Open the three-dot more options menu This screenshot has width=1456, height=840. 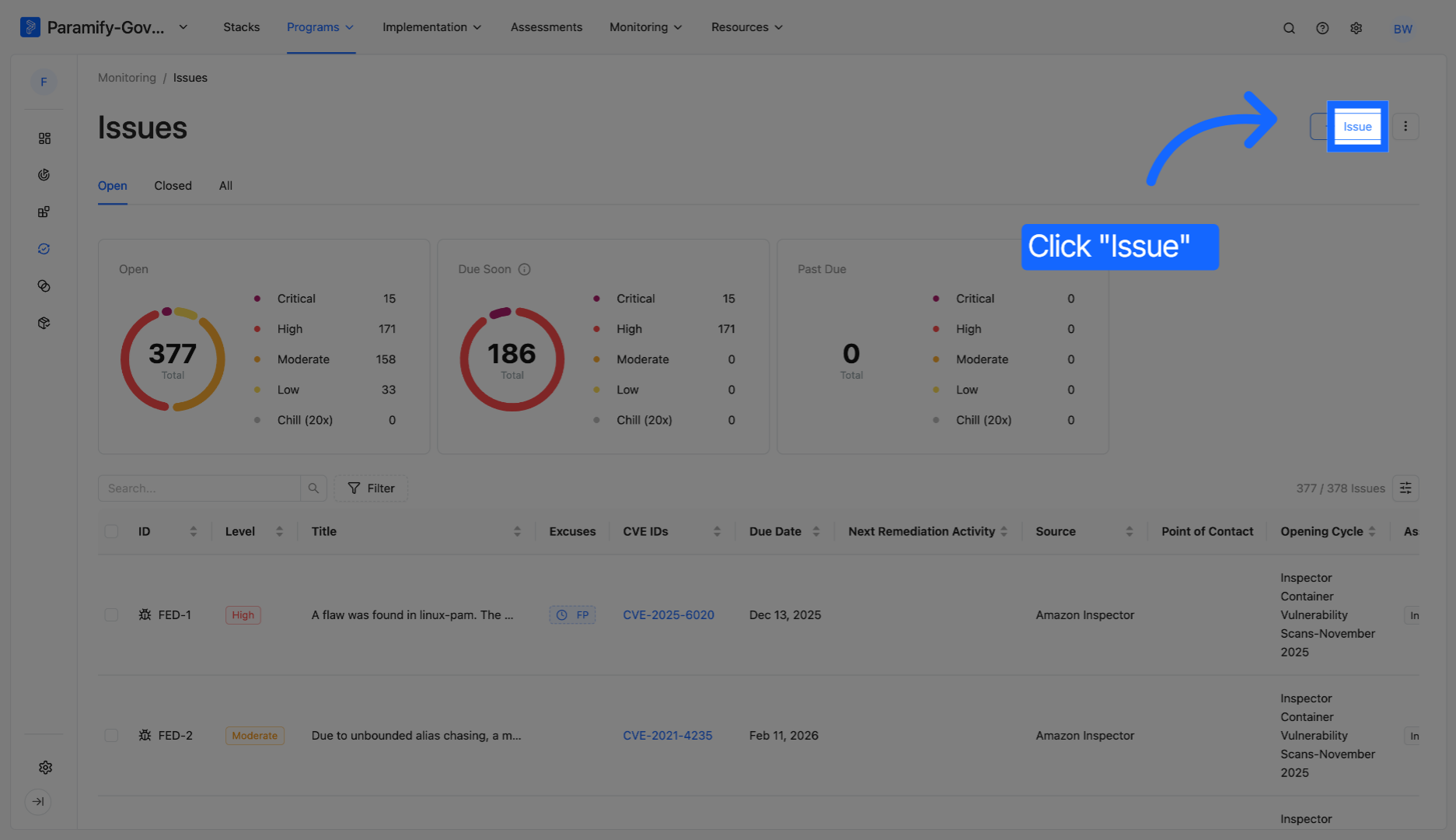pyautogui.click(x=1405, y=127)
